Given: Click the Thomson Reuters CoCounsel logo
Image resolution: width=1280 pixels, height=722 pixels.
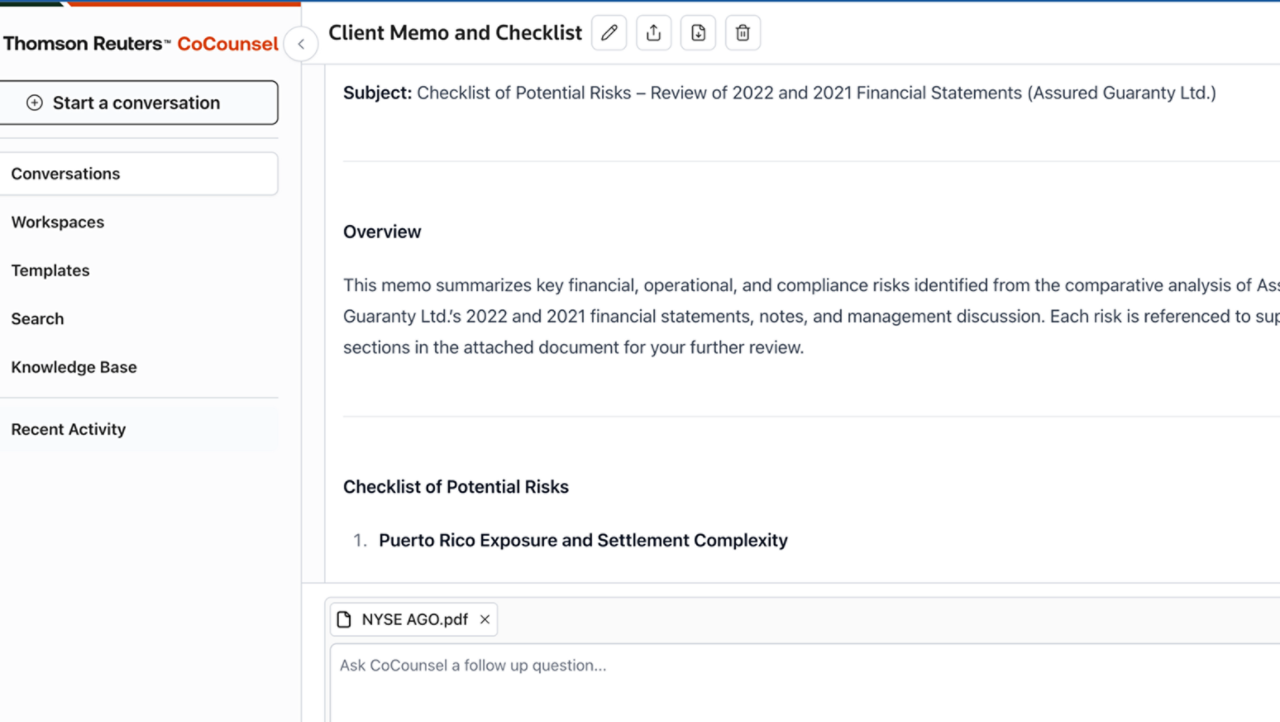Looking at the screenshot, I should 141,44.
